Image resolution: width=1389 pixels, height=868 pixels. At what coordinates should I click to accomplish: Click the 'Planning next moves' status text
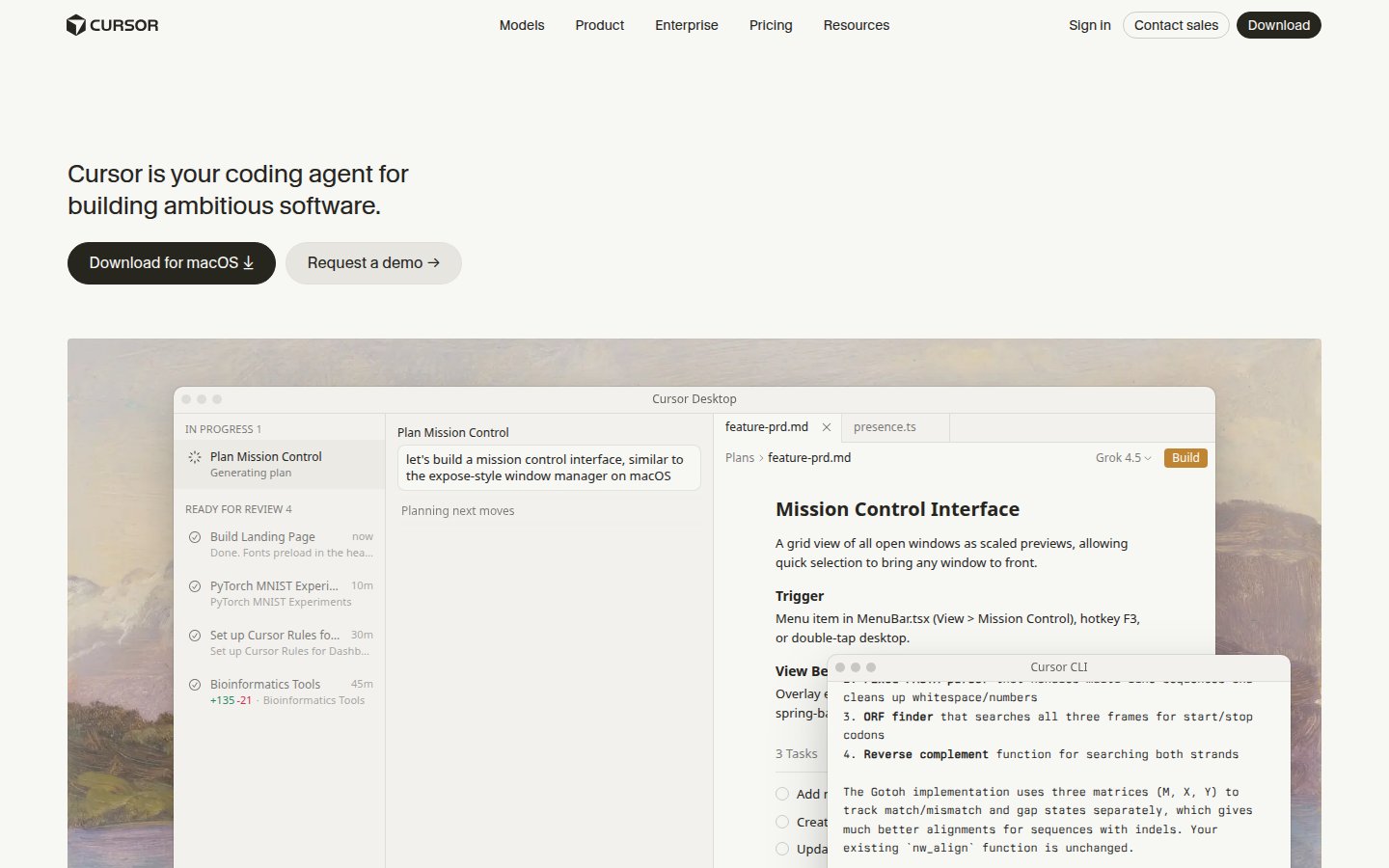click(x=458, y=511)
